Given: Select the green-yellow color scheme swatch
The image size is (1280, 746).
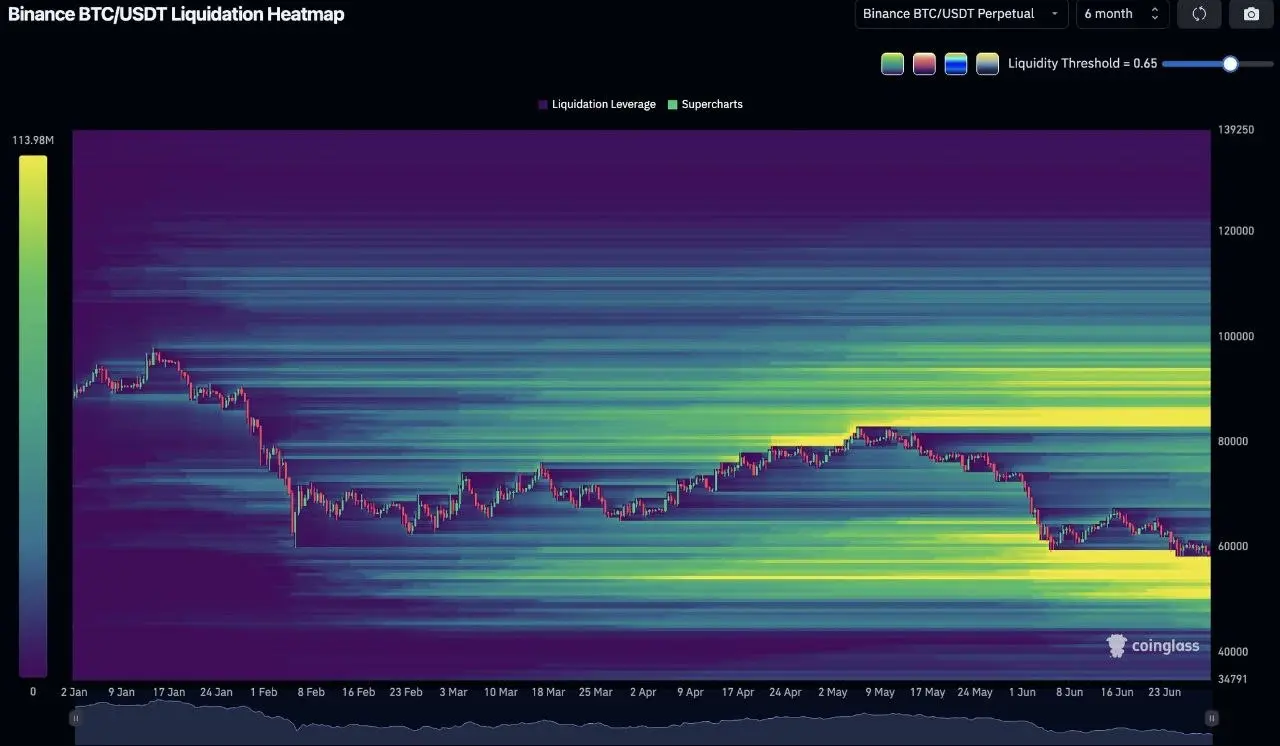Looking at the screenshot, I should coord(892,64).
